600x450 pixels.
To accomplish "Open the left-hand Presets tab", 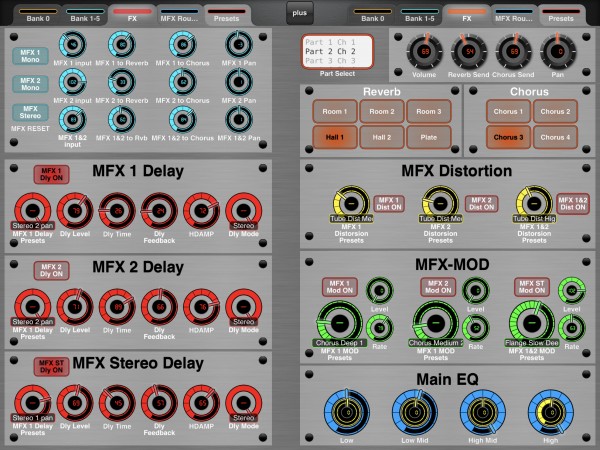I will click(x=227, y=15).
